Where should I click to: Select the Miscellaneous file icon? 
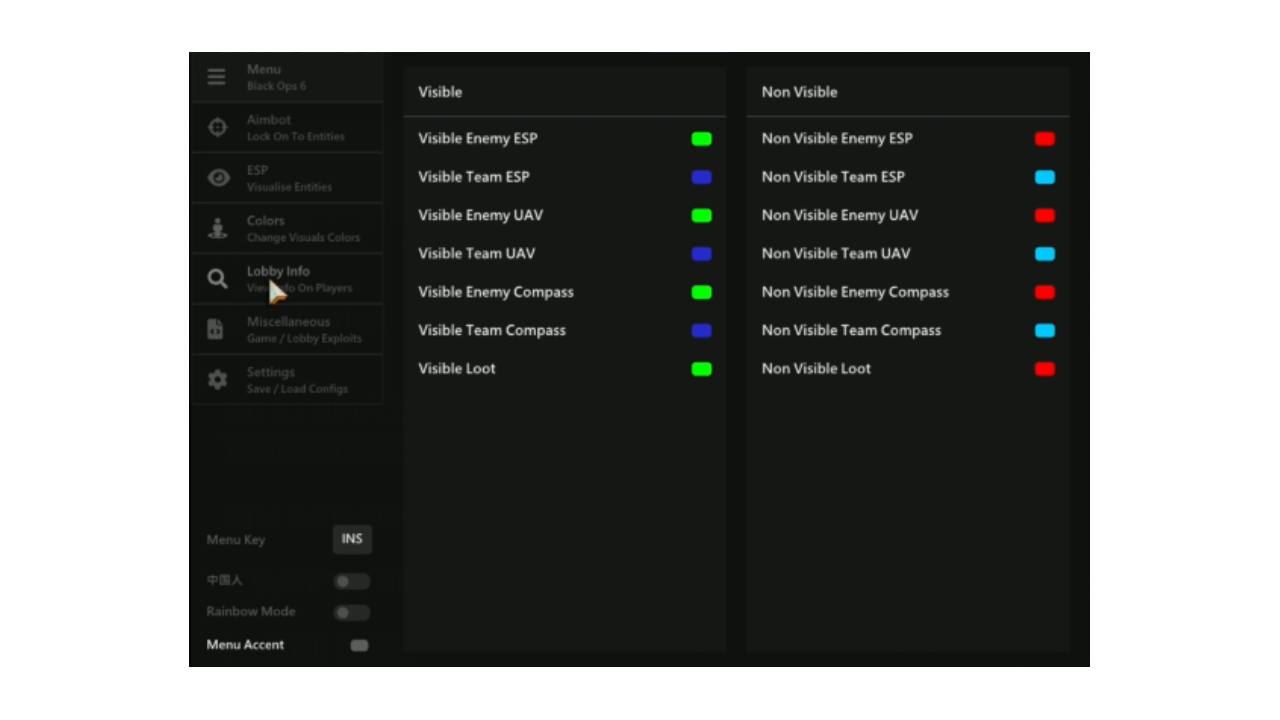point(215,329)
